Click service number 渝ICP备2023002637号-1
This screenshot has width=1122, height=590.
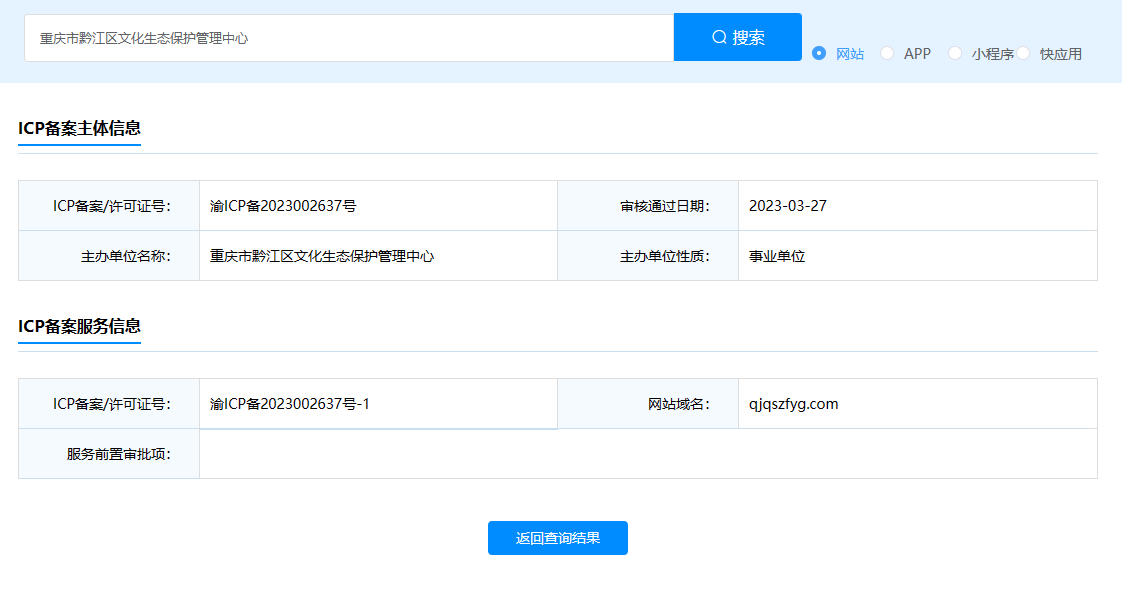pyautogui.click(x=289, y=404)
